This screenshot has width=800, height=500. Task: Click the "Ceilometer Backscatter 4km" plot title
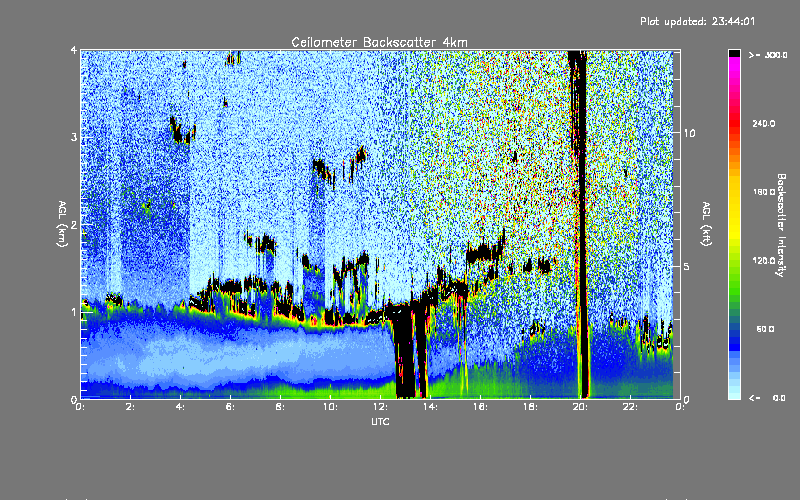coord(379,42)
